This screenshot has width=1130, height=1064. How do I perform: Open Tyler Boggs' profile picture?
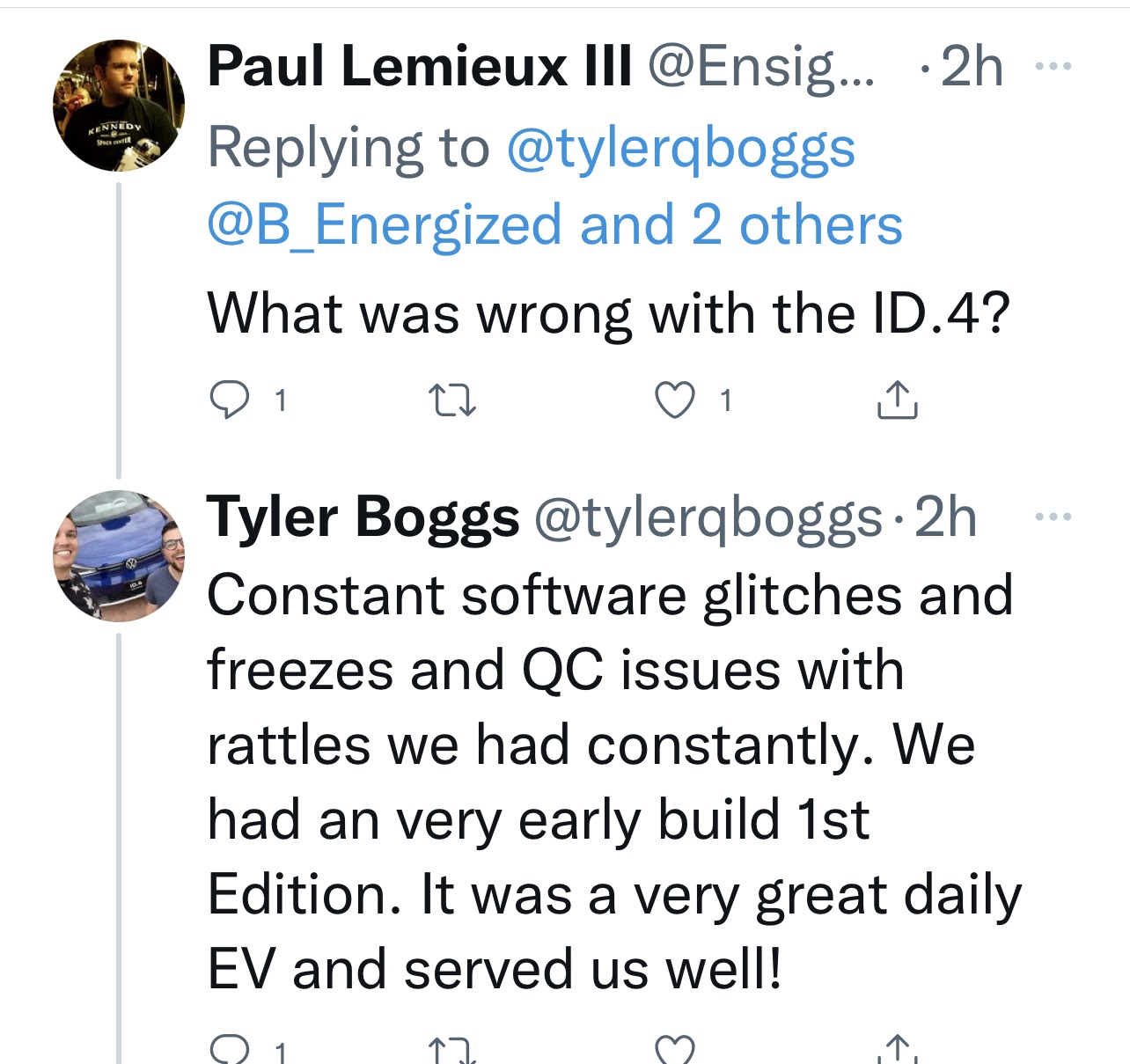coord(119,556)
